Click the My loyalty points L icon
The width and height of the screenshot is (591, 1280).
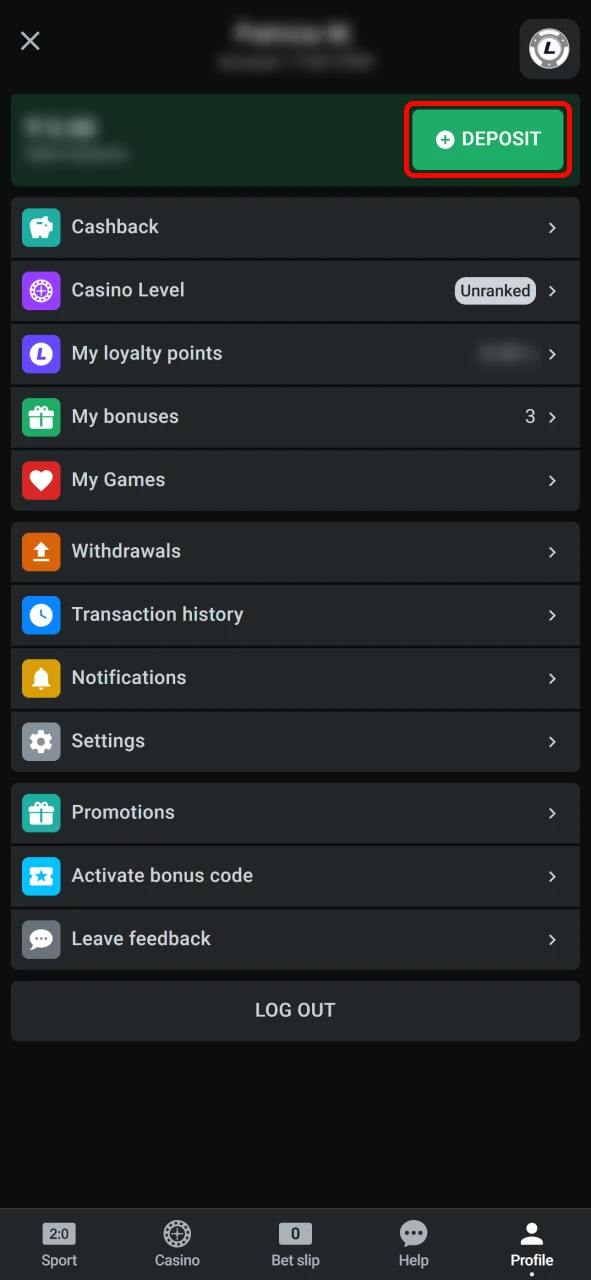[40, 354]
